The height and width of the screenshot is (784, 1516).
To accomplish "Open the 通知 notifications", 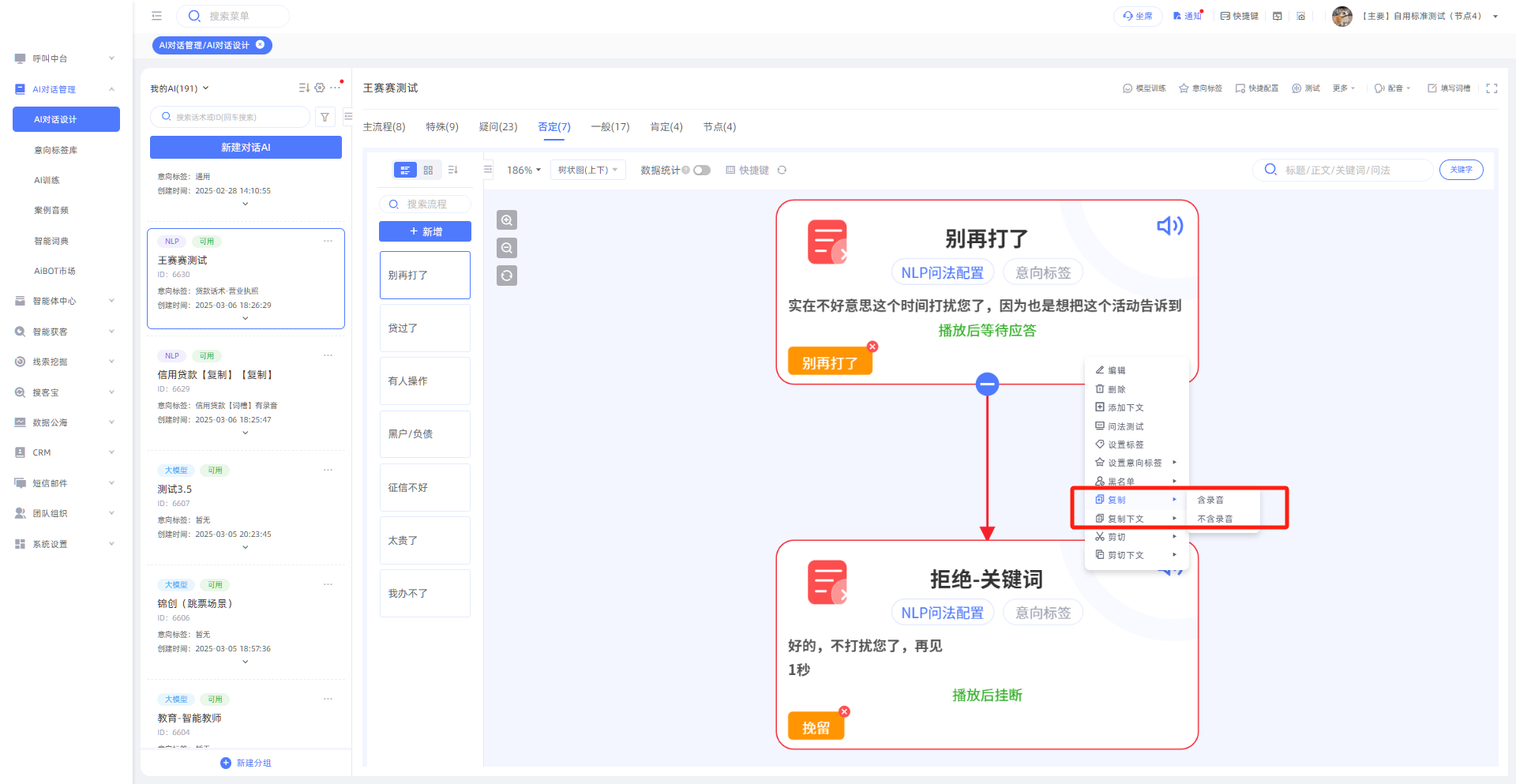I will click(x=1188, y=16).
